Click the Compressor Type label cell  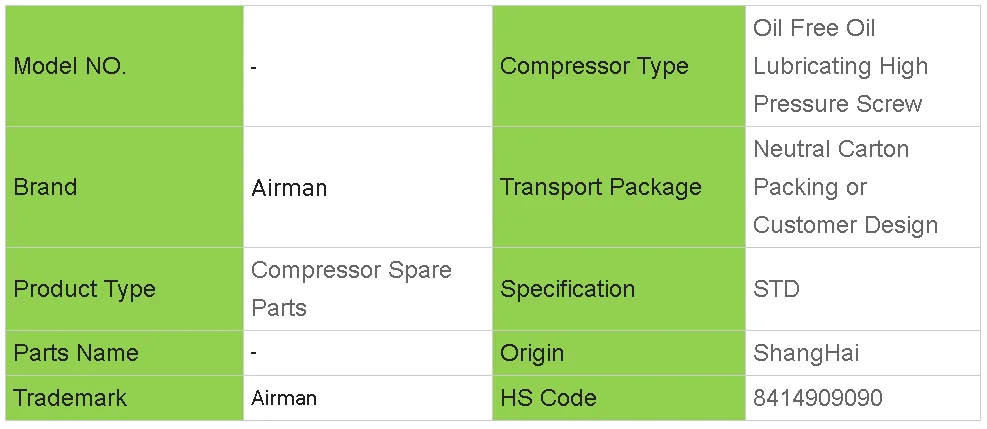[x=594, y=67]
